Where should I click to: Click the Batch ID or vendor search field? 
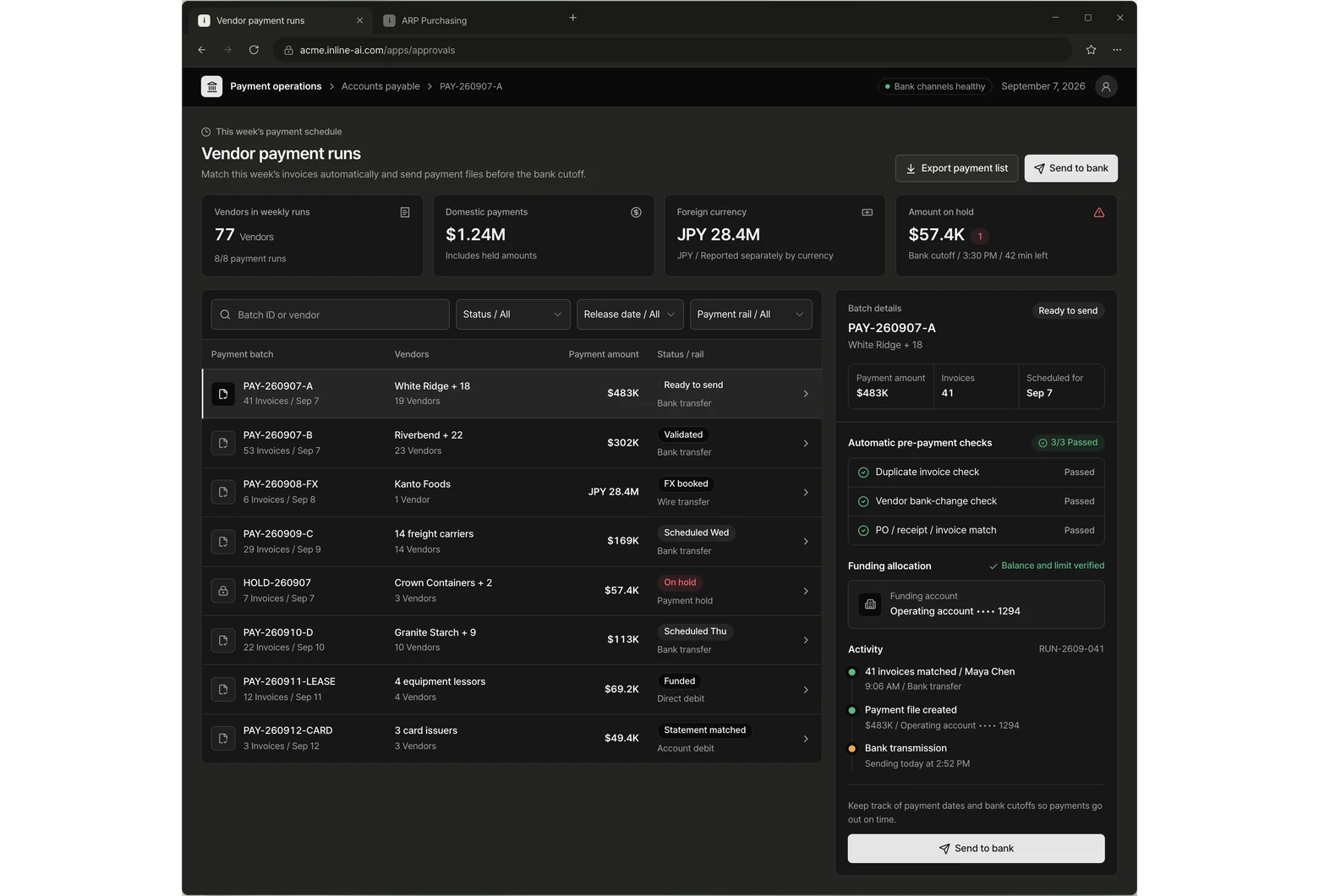pos(331,314)
